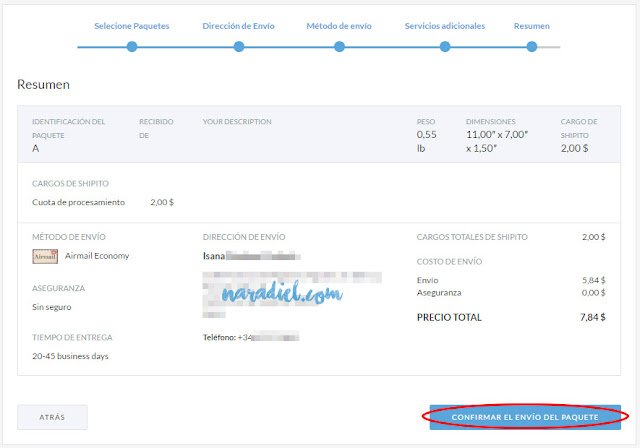This screenshot has height=448, width=640.
Task: Go back with the ATRÁS button
Action: pyautogui.click(x=52, y=417)
